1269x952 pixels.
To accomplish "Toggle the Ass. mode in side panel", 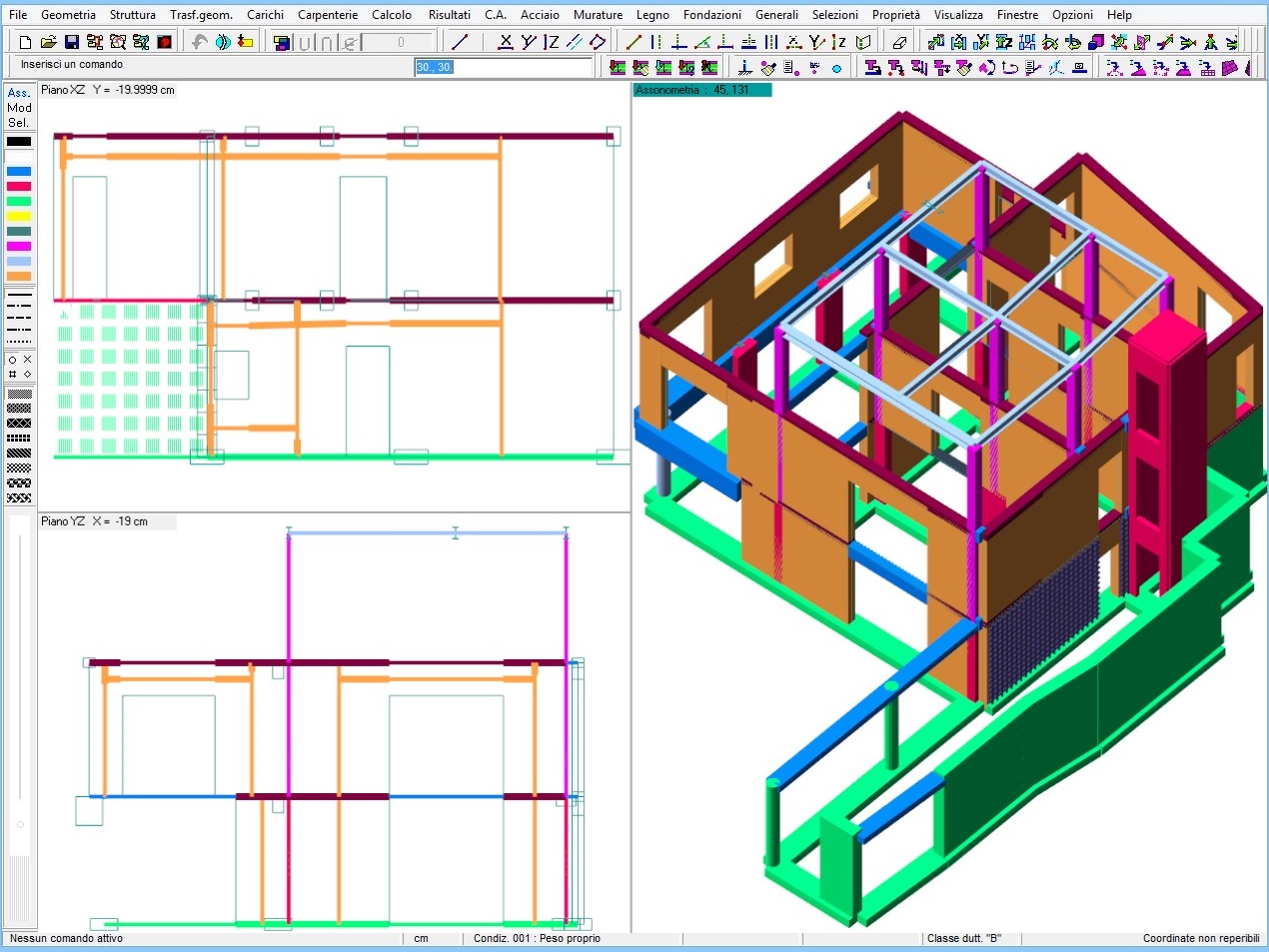I will 19,93.
